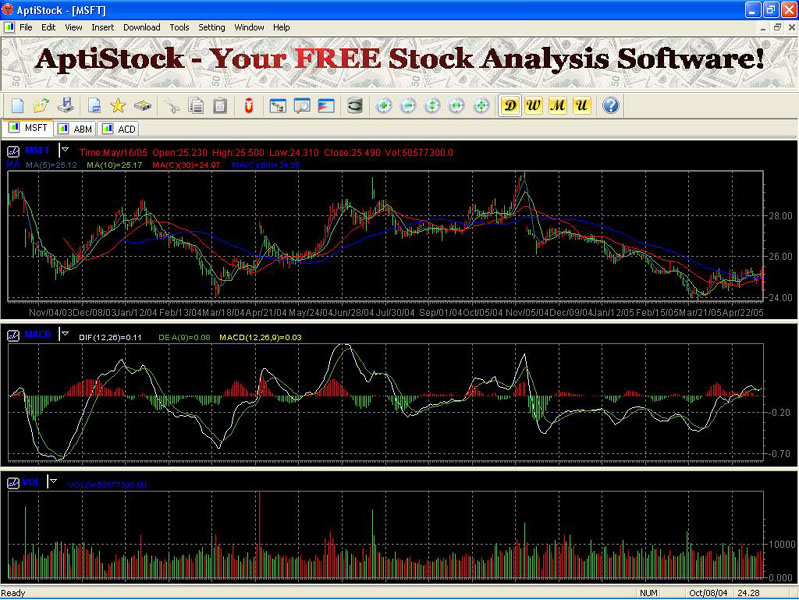Click the MACD(12,26,9)=0.03 value
Viewport: 799px width, 600px height.
[x=260, y=337]
